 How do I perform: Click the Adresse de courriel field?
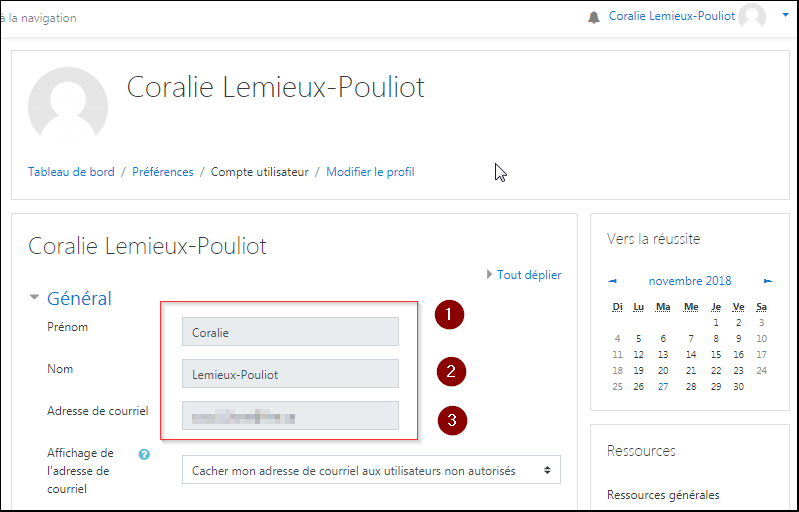click(290, 416)
